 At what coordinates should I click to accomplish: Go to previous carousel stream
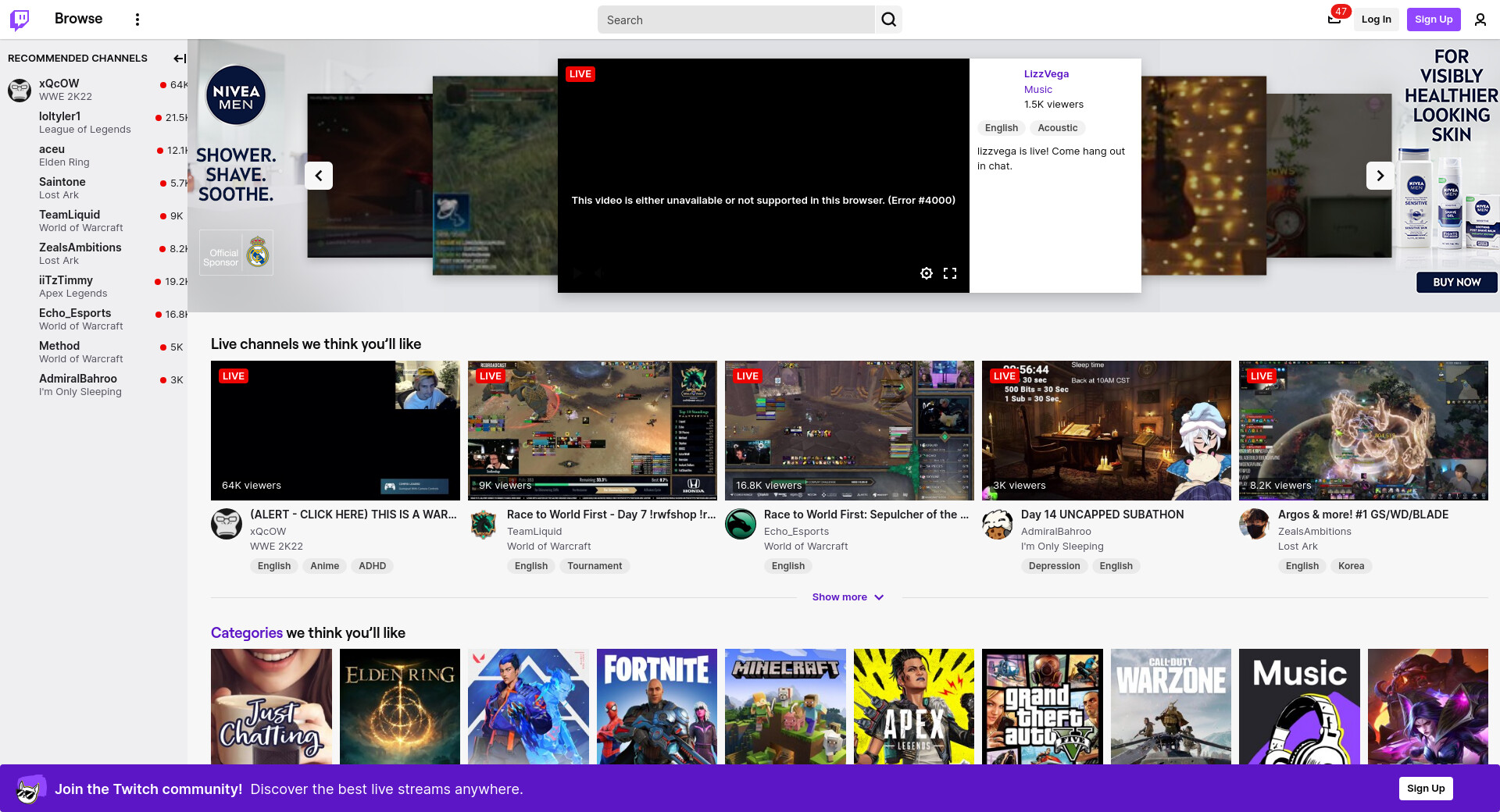[x=319, y=176]
